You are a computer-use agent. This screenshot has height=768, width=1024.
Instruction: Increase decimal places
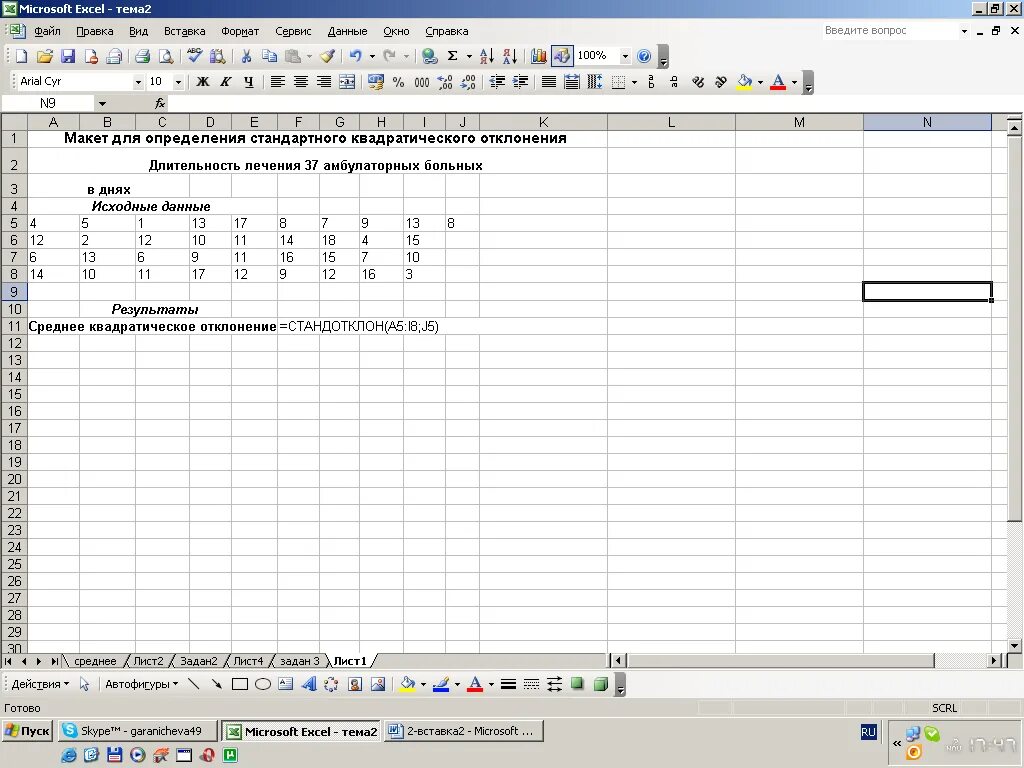pos(445,82)
